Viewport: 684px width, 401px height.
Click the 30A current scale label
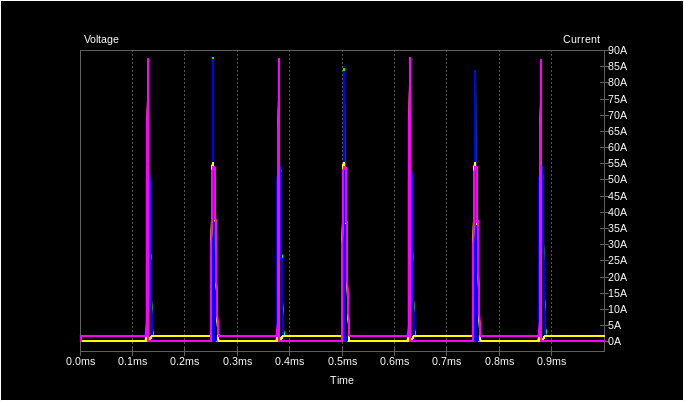coord(617,244)
